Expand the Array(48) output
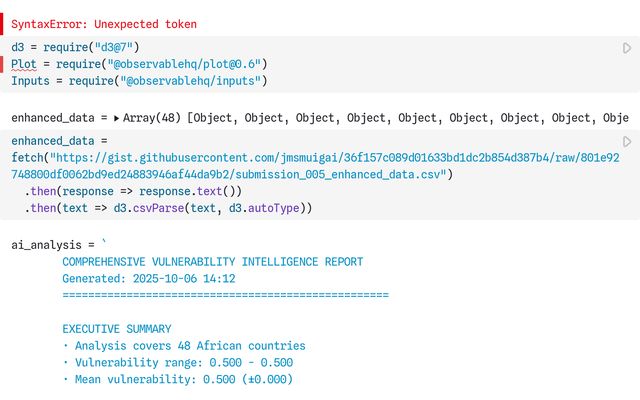Screen dimensions: 640x400 [116, 118]
